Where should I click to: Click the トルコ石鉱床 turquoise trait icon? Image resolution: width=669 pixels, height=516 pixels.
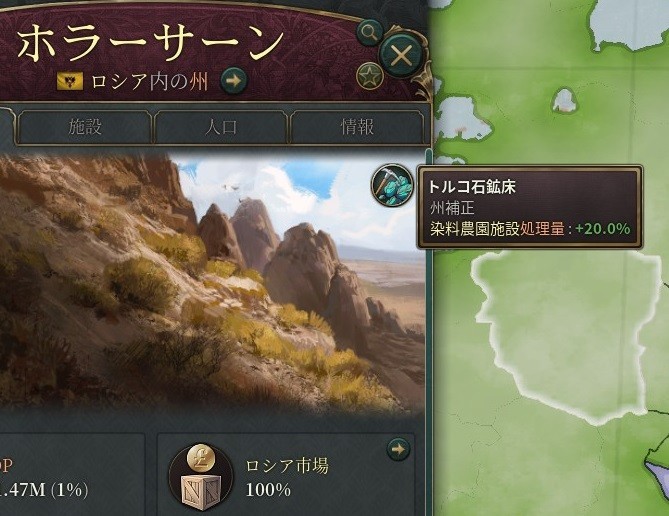click(x=393, y=185)
